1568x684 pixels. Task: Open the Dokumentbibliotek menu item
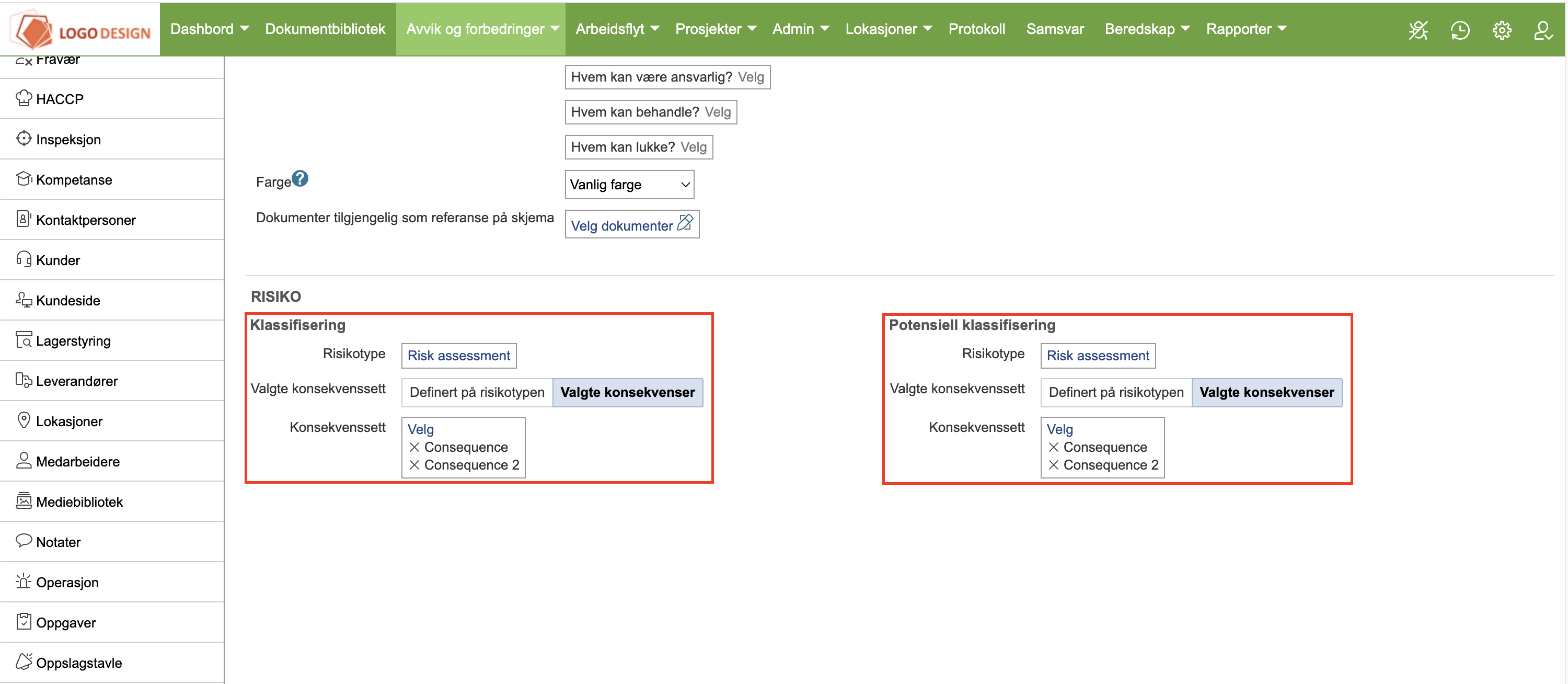coord(325,29)
